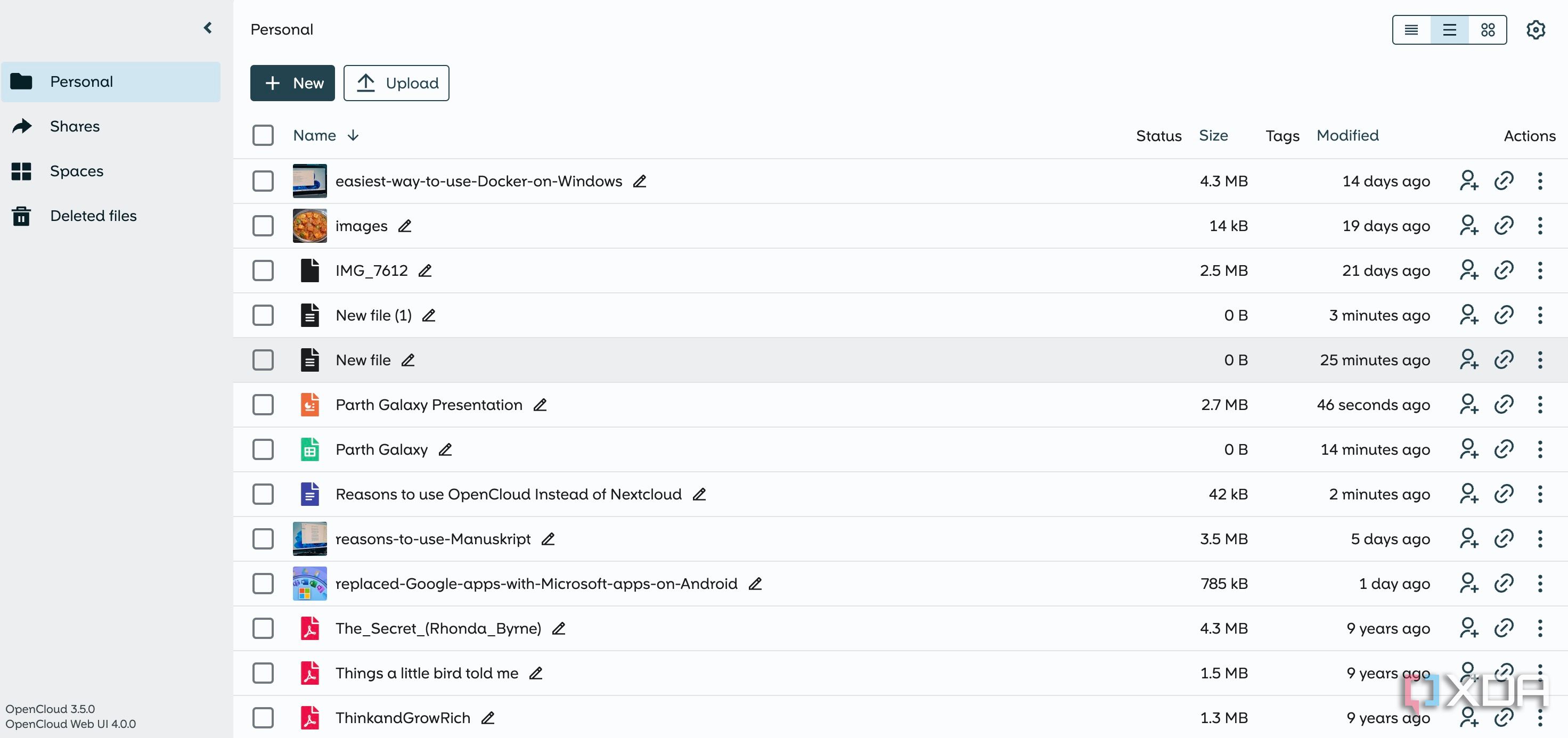Select checkbox for images row
1568x738 pixels.
click(x=263, y=226)
